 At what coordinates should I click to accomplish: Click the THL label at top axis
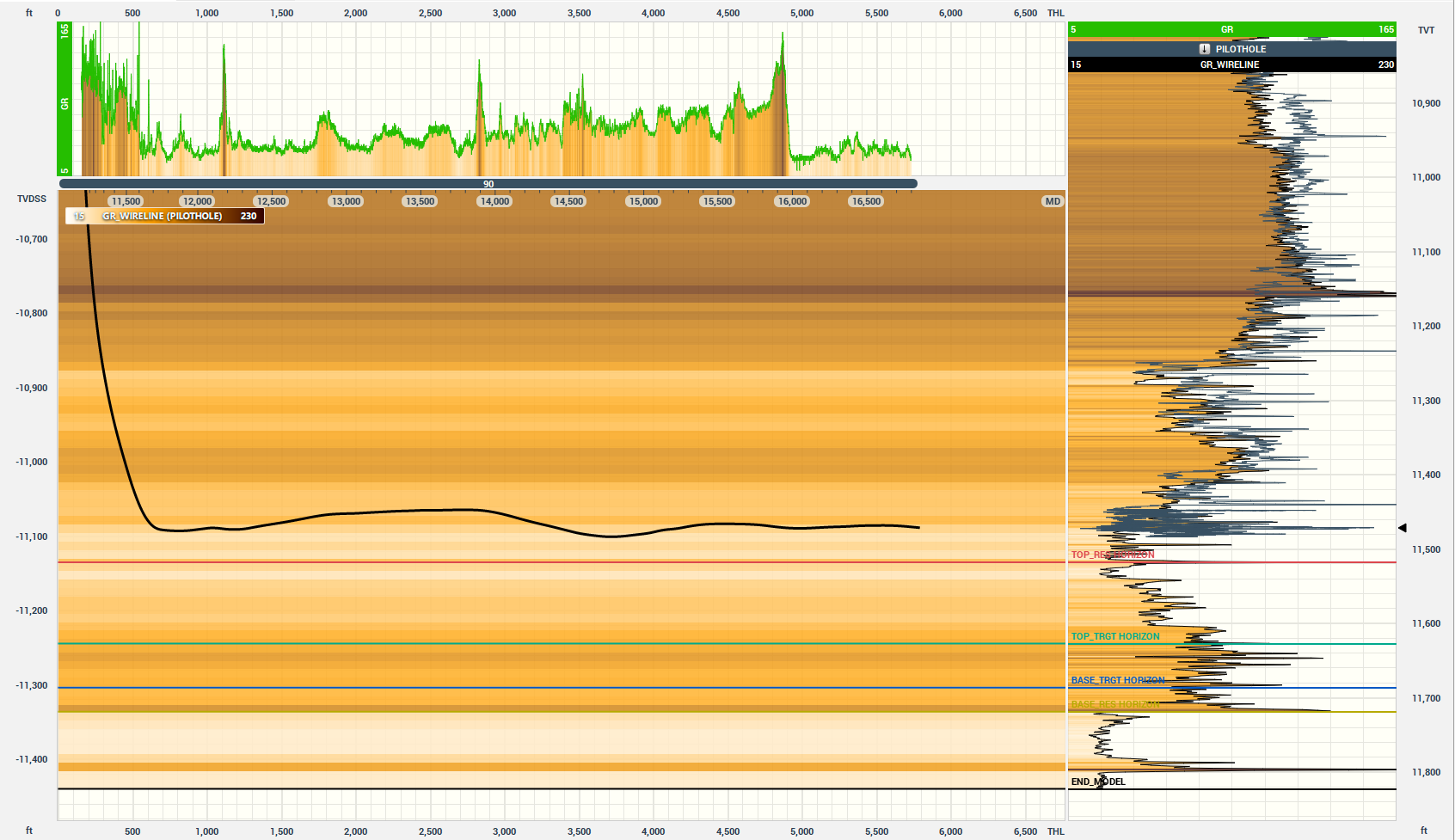pos(1056,13)
